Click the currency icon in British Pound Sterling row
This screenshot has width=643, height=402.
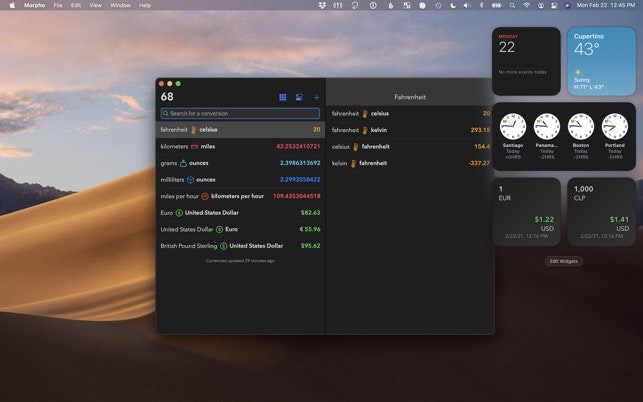223,246
